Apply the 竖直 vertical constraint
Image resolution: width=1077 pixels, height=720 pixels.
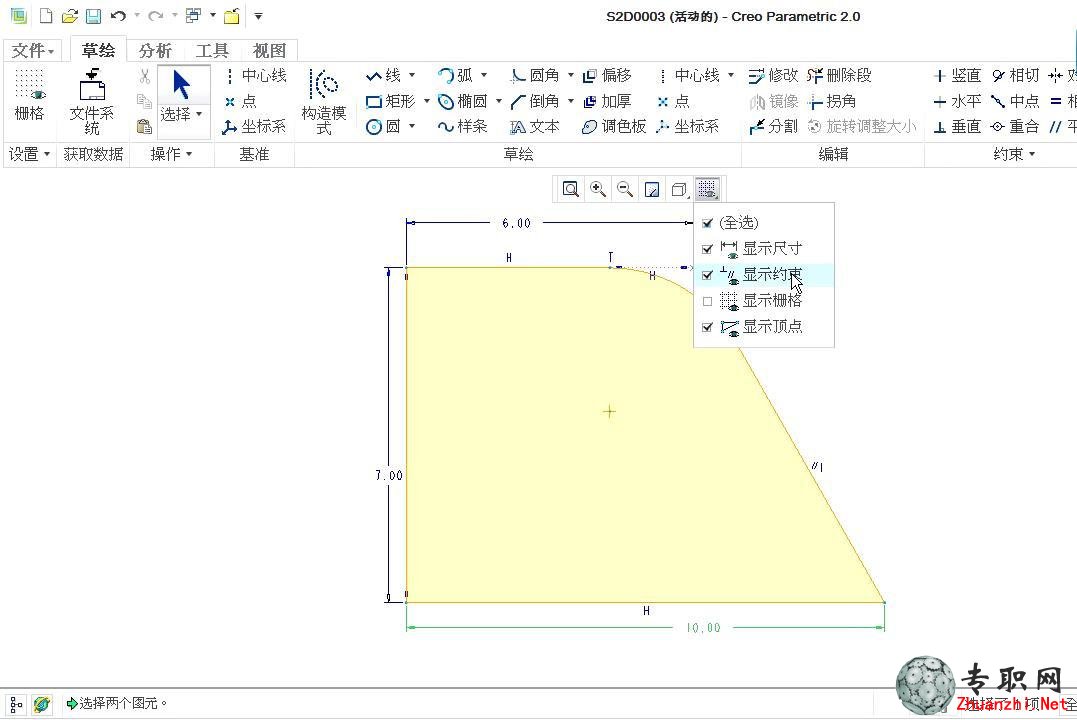click(x=957, y=76)
